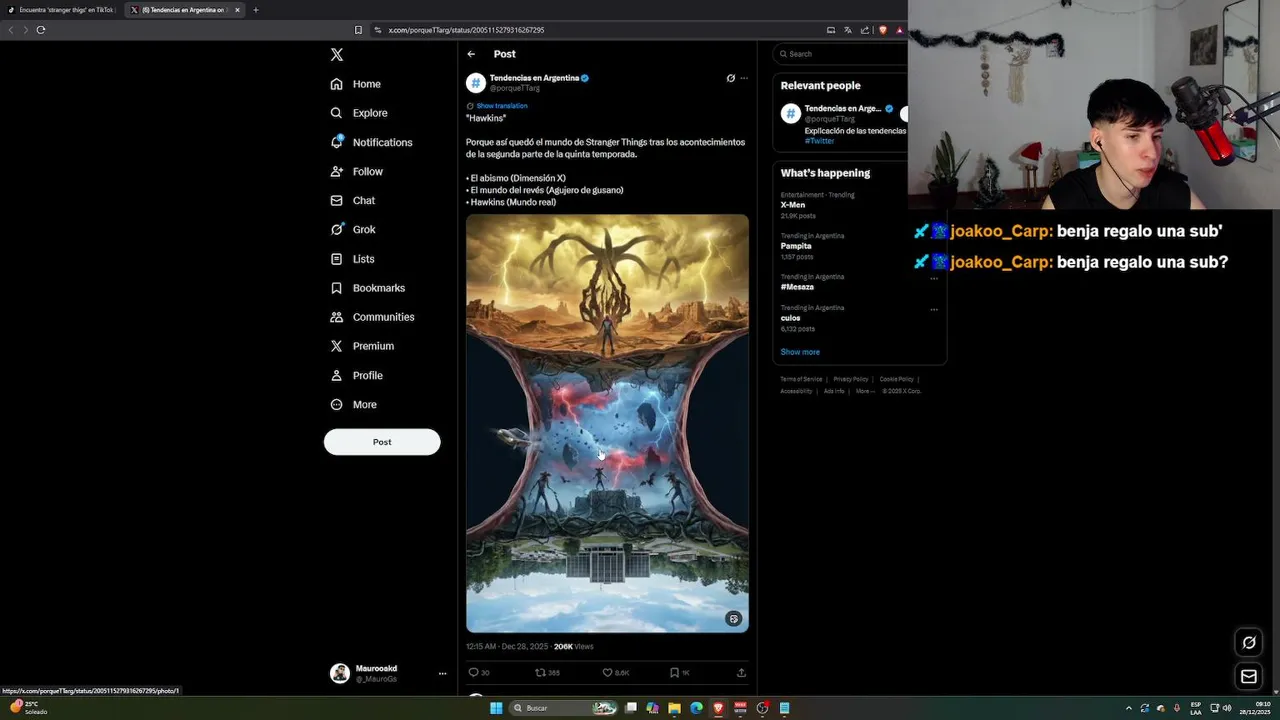This screenshot has height=720, width=1280.
Task: Click the share icon below post
Action: (741, 673)
